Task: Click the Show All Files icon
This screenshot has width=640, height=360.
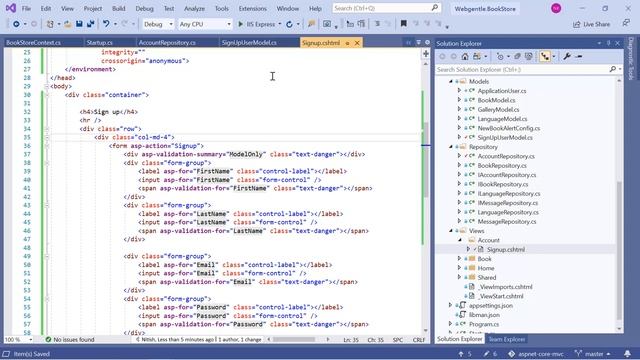Action: [529, 56]
